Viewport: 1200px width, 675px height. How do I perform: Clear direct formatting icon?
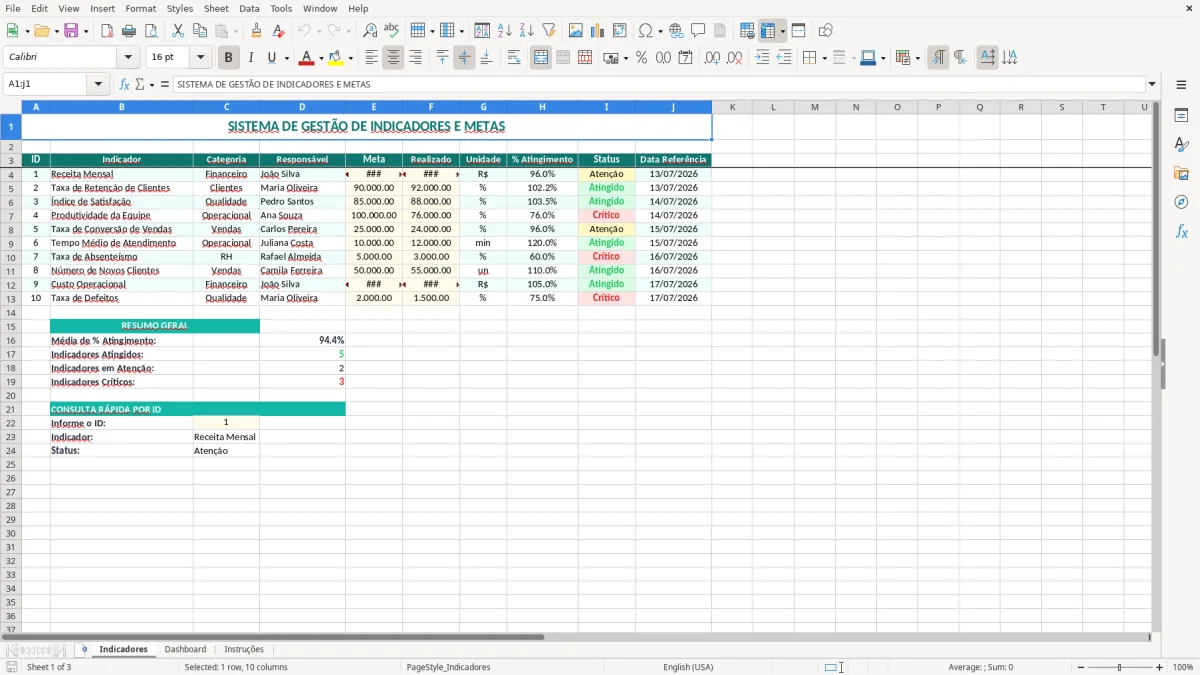[x=278, y=31]
